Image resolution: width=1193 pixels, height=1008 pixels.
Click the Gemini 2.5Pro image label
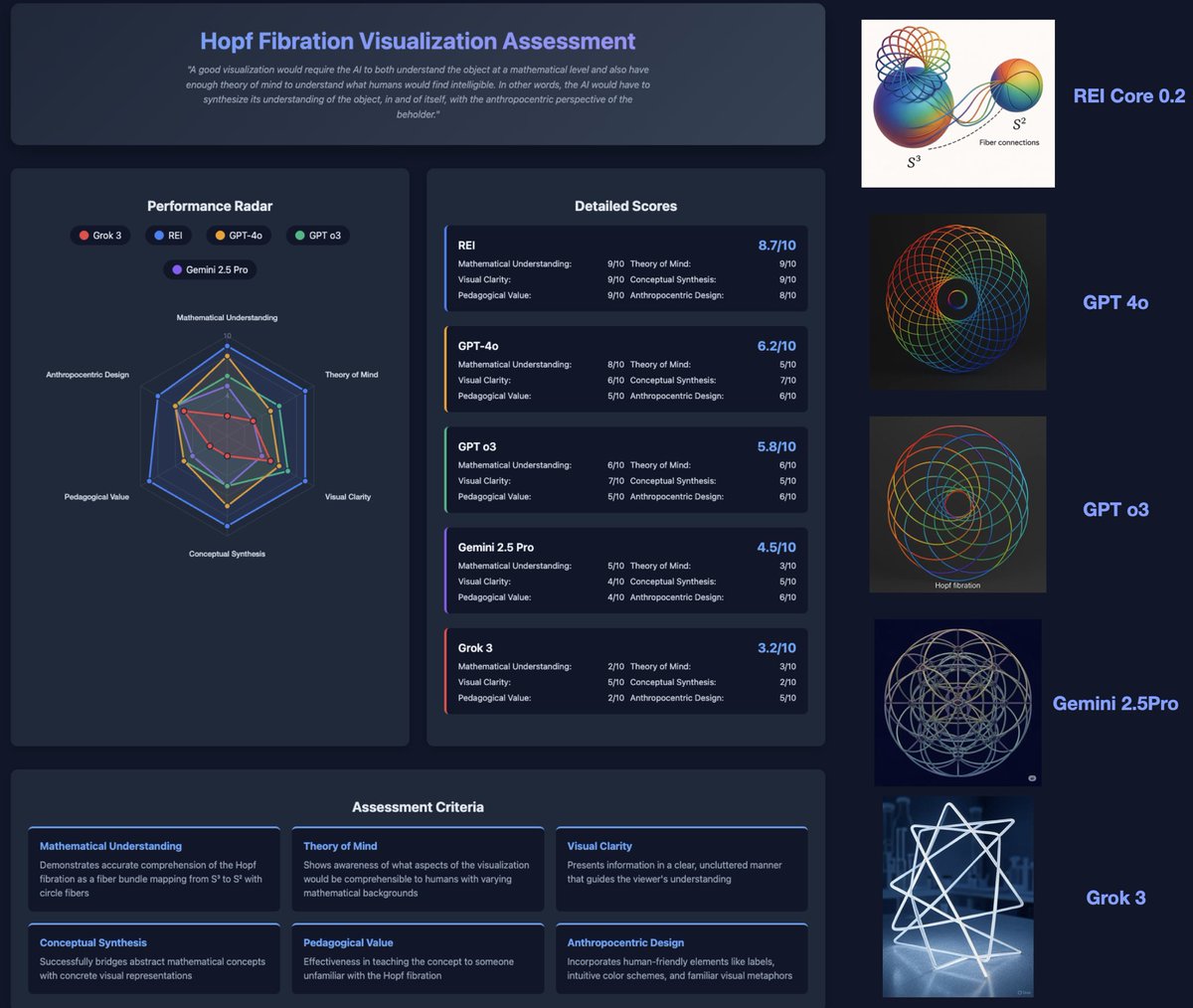[x=1115, y=703]
